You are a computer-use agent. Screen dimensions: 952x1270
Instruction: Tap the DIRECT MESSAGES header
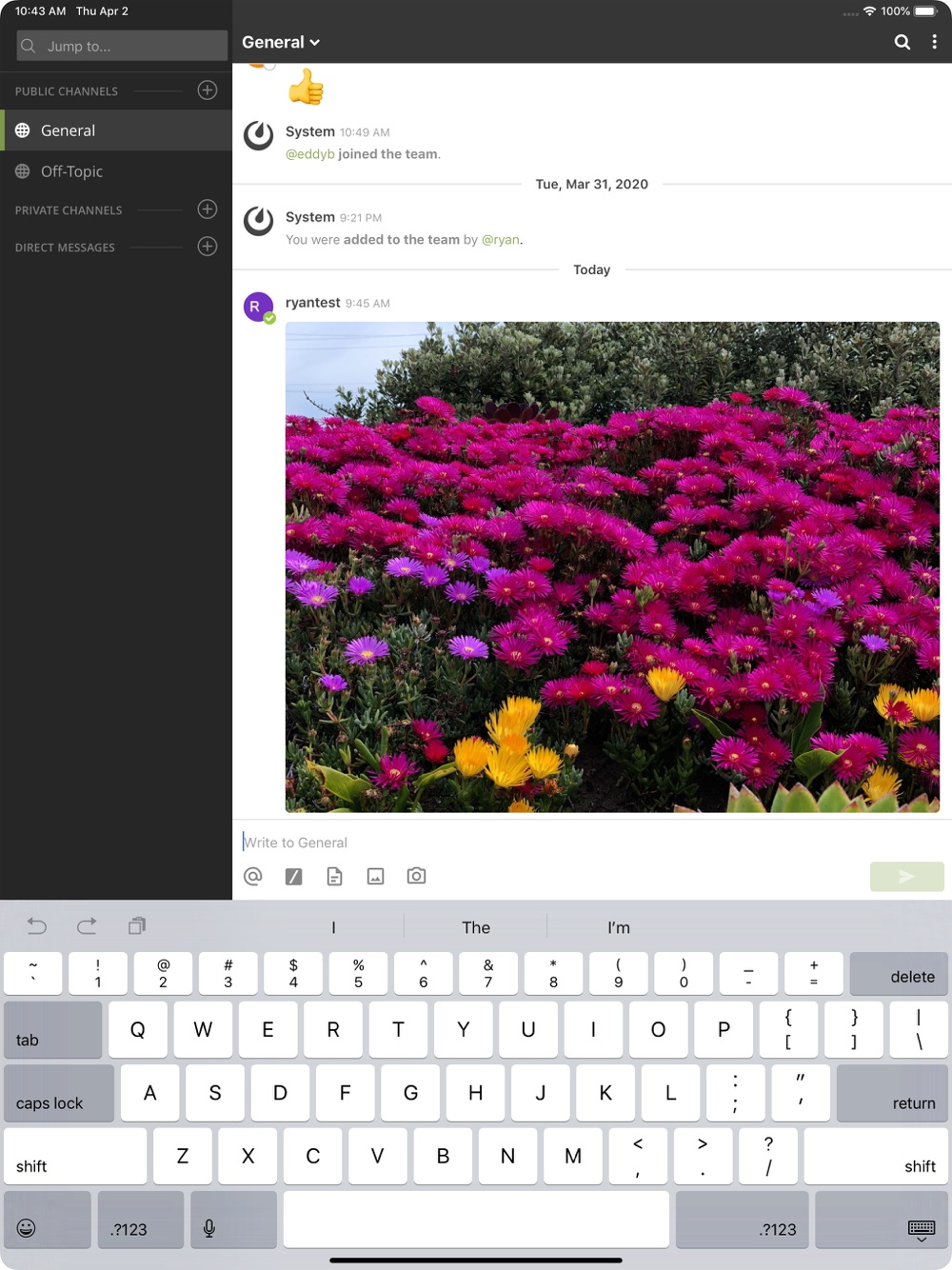point(65,248)
